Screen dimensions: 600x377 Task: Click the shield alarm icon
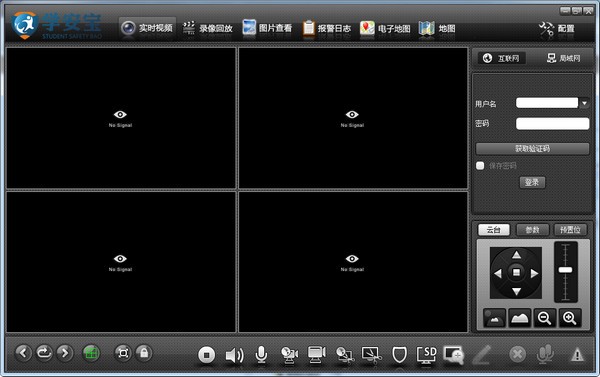click(x=399, y=355)
